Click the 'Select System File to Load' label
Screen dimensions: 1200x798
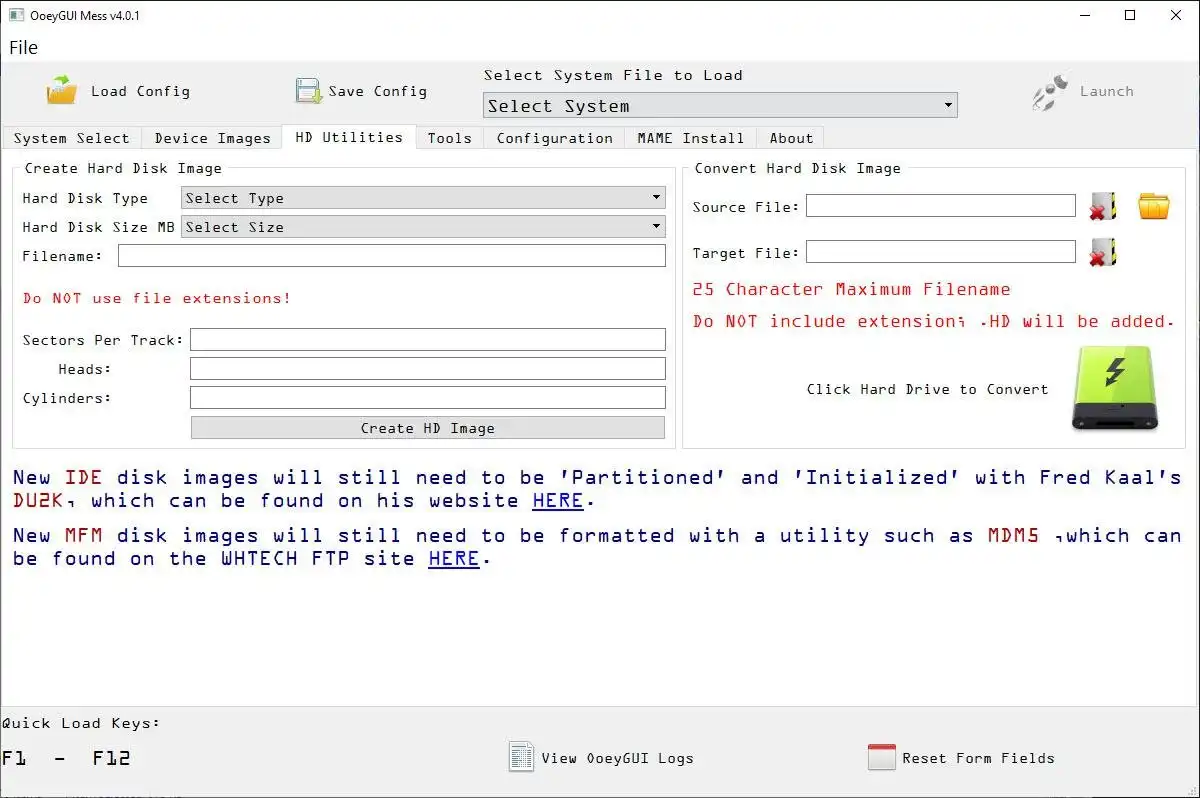point(613,75)
